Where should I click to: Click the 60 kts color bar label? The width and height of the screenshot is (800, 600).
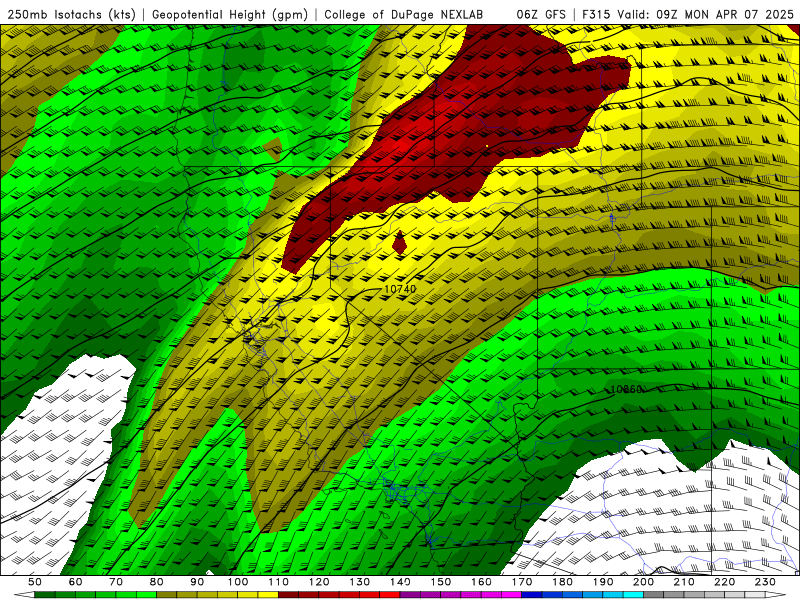click(76, 582)
